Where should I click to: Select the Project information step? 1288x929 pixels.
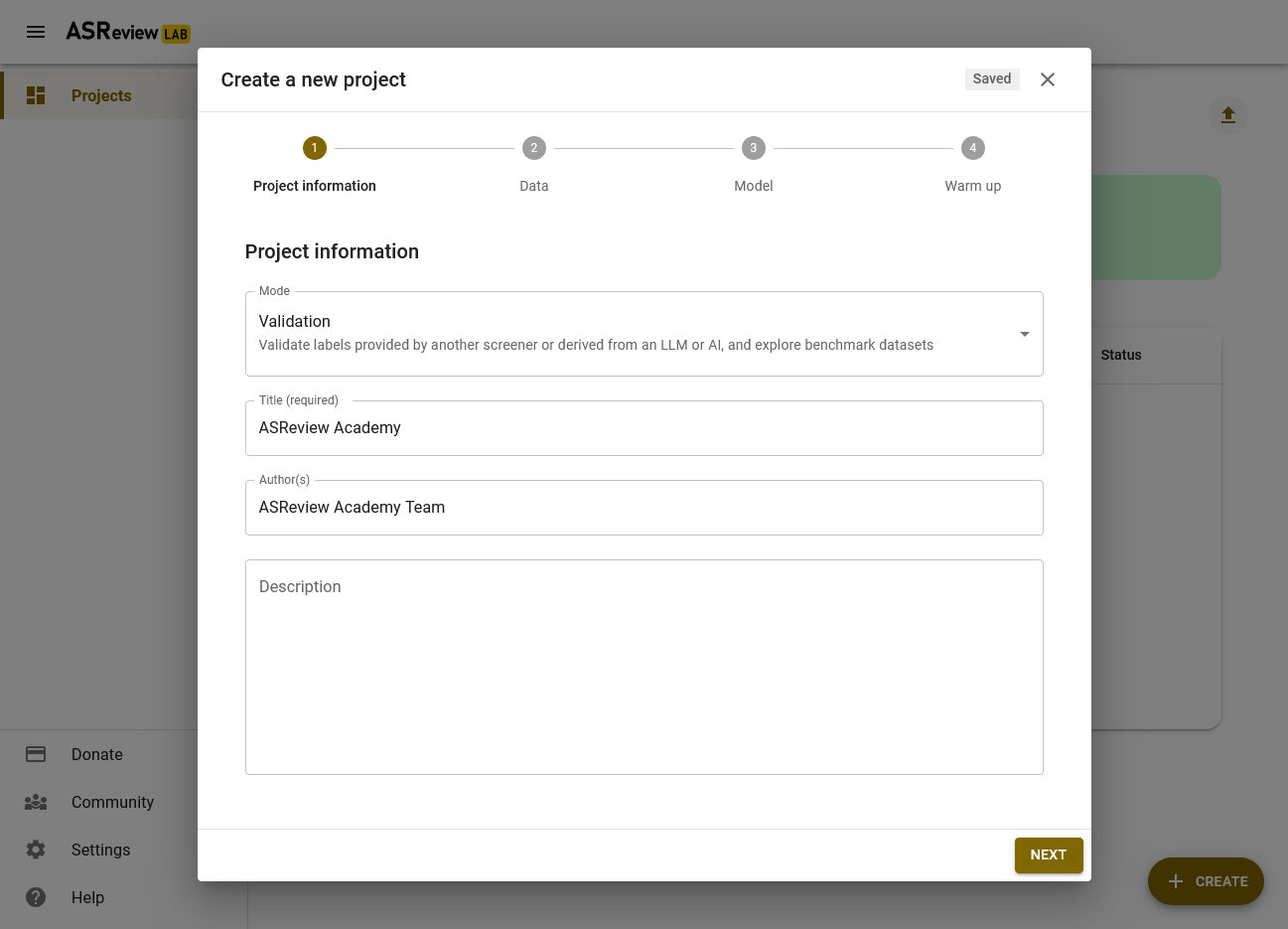click(x=315, y=165)
